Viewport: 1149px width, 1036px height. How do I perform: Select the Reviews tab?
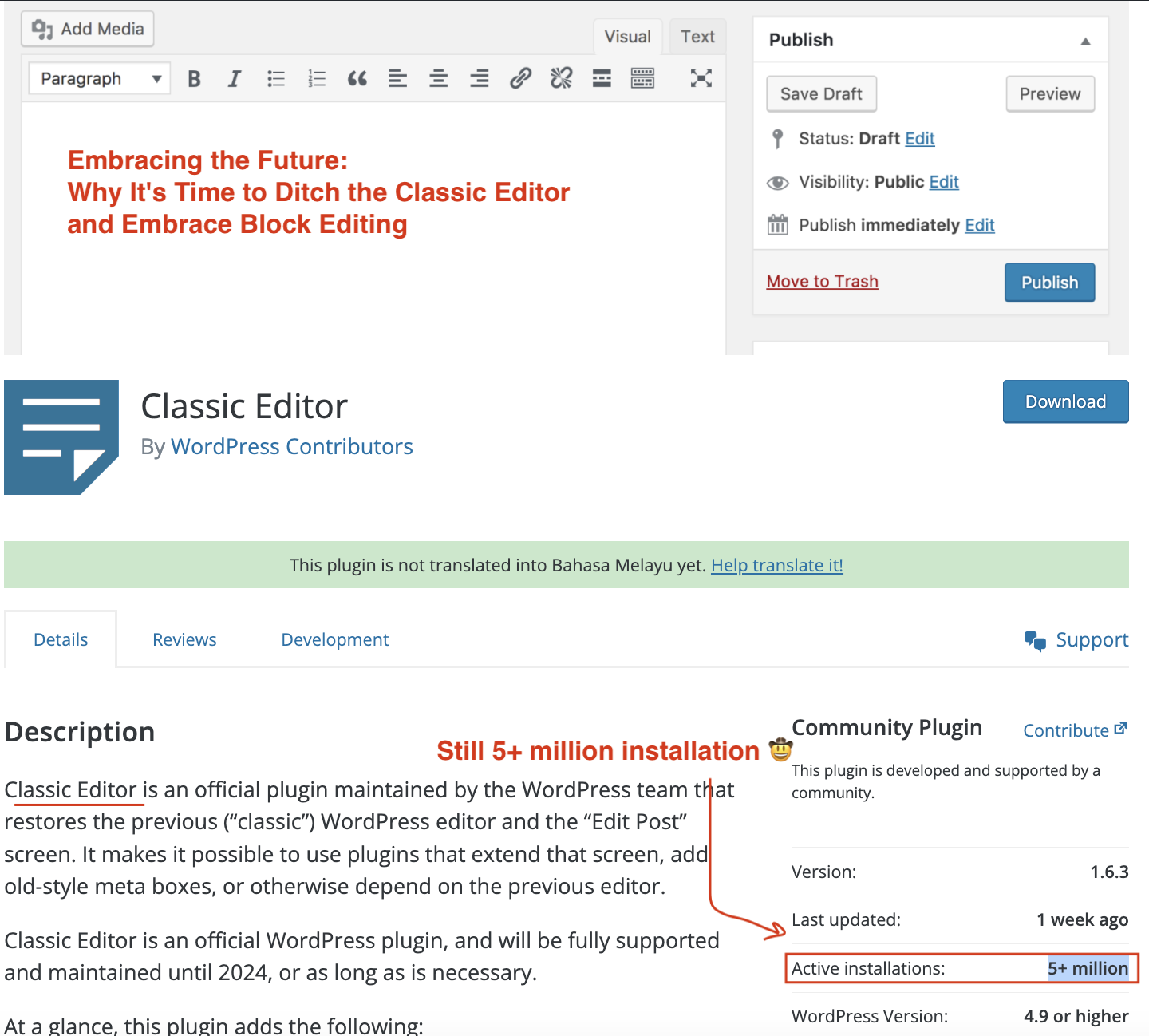coord(184,639)
